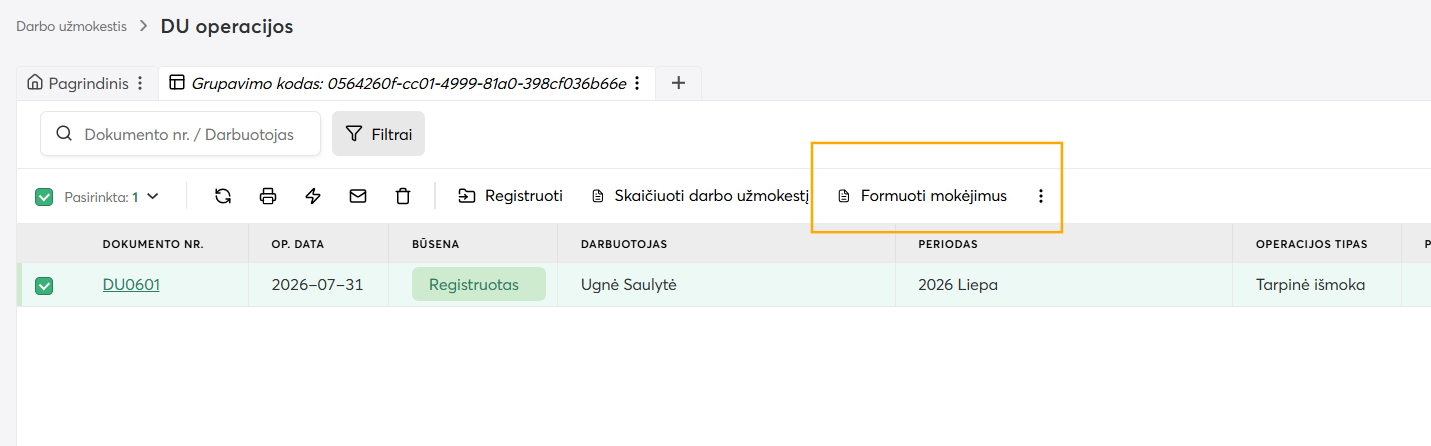Image resolution: width=1431 pixels, height=446 pixels.
Task: Open document link DU0601
Action: (131, 285)
